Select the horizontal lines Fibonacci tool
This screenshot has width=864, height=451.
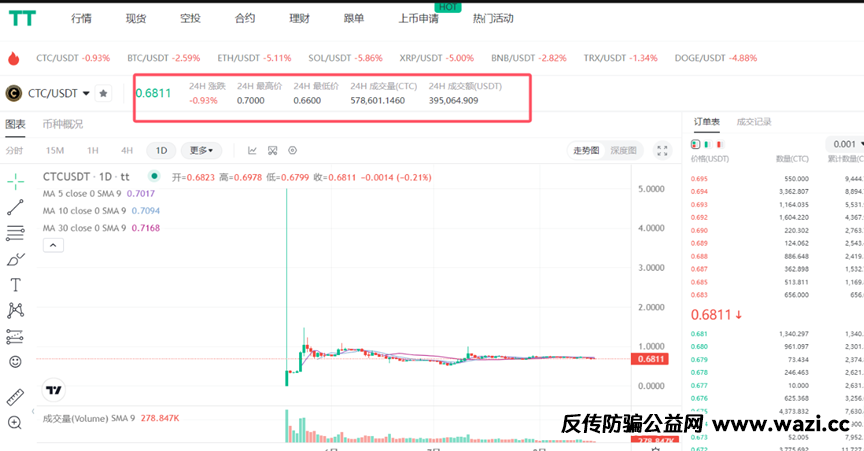(15, 233)
